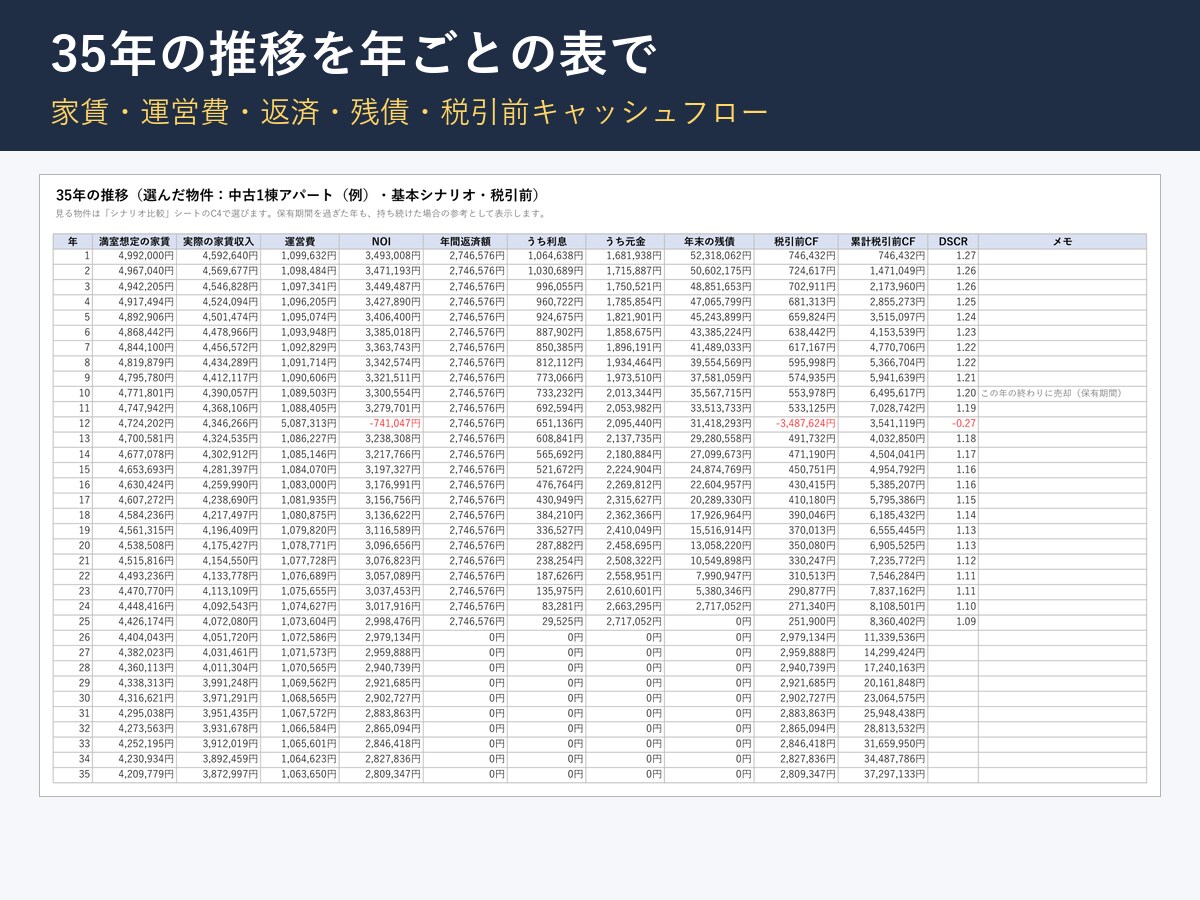Click the table title 35年の推移（選んだ物件…
The image size is (1200, 900).
tap(298, 195)
